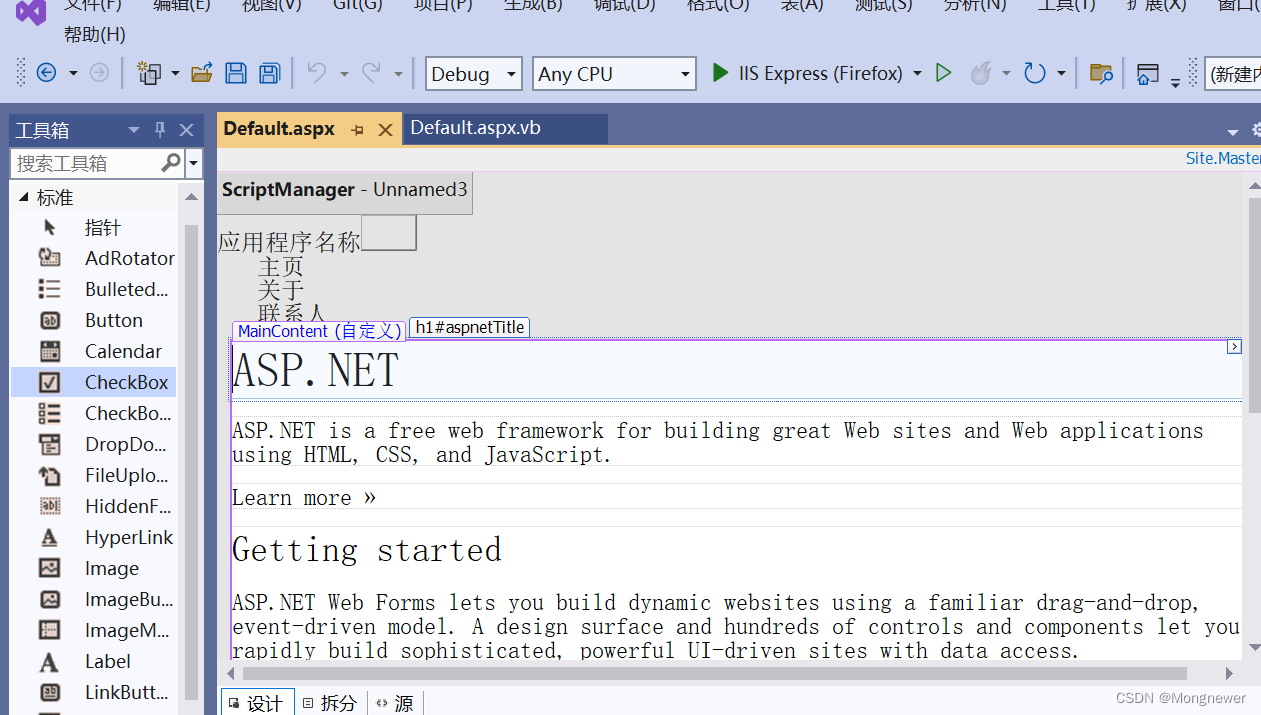Click the toolbox search magnifier icon
This screenshot has width=1261, height=715.
pyautogui.click(x=171, y=162)
